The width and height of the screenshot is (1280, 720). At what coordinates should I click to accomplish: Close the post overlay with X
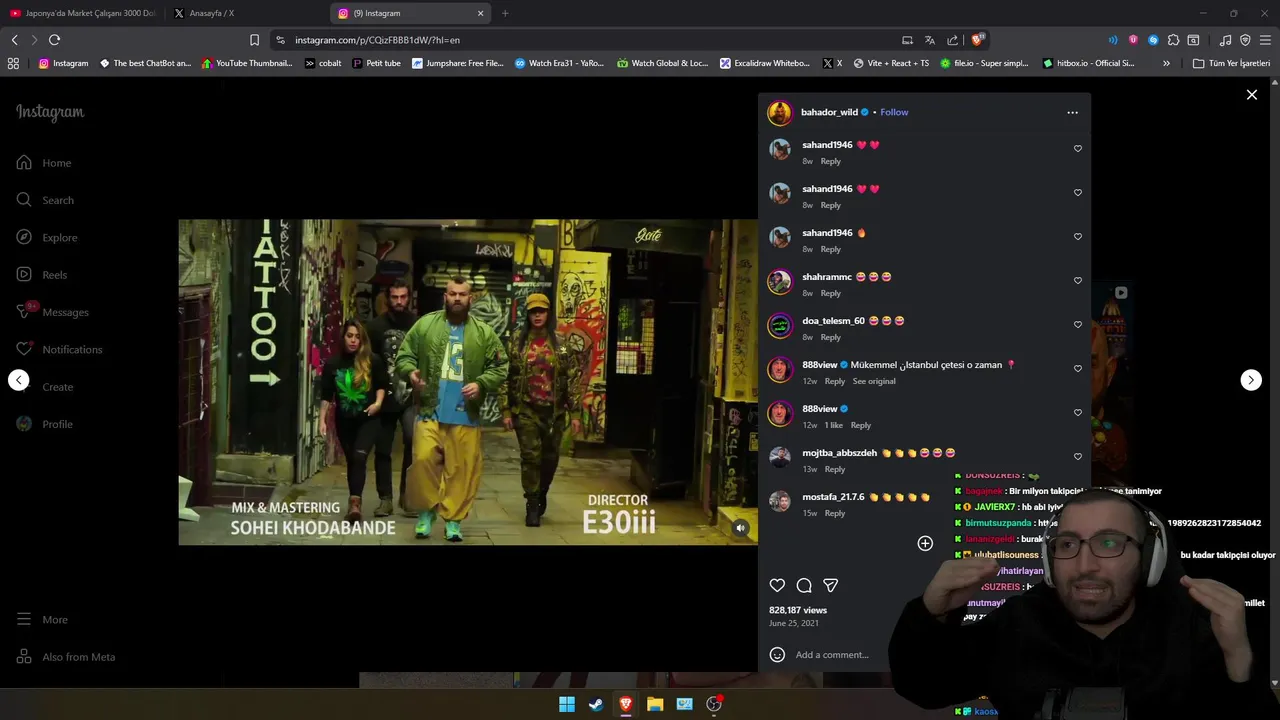[x=1251, y=95]
